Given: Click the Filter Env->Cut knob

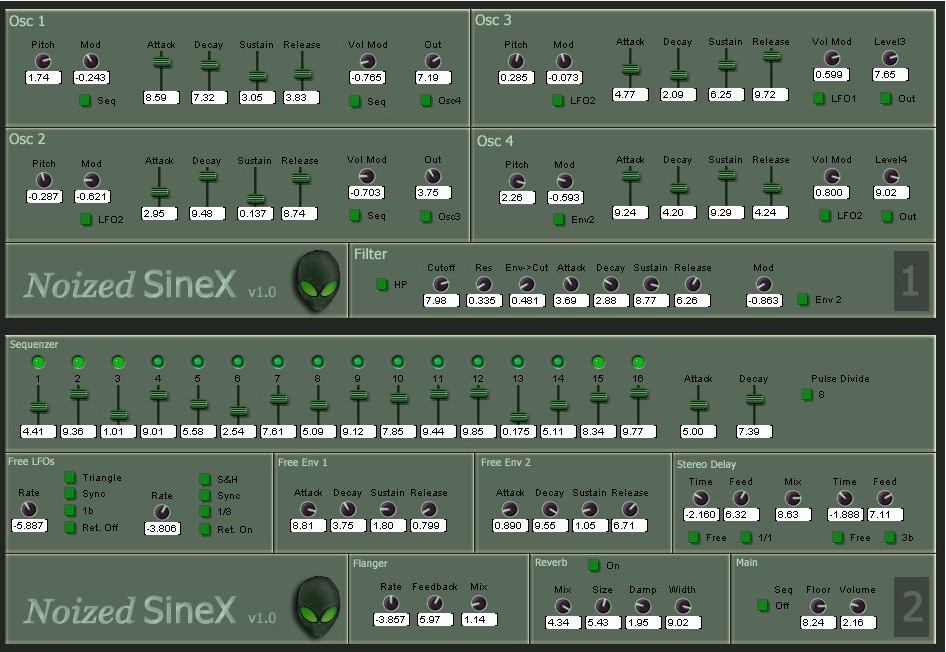Looking at the screenshot, I should click(527, 284).
